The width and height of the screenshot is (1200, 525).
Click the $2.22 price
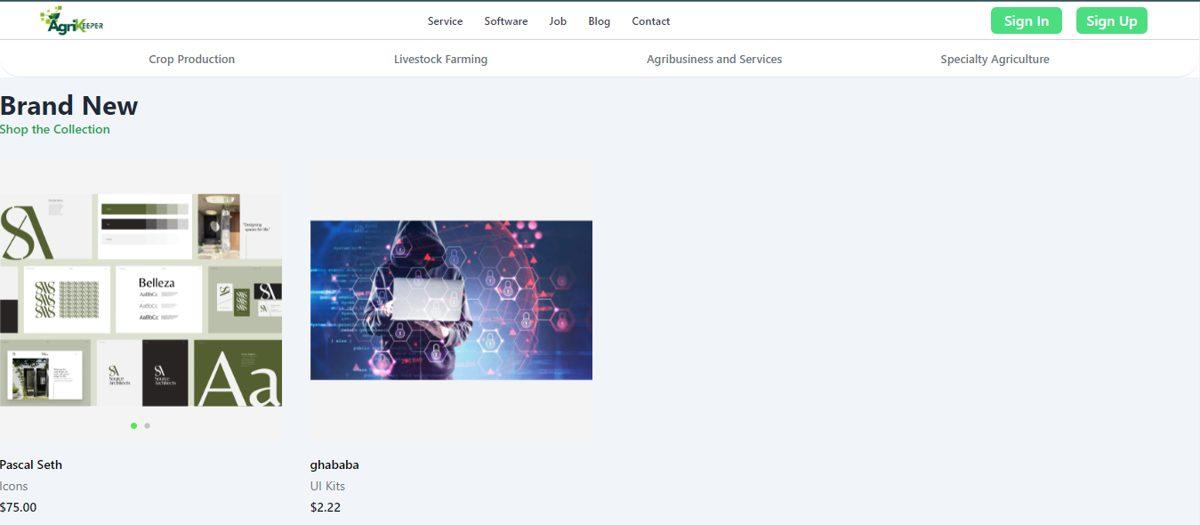tap(326, 507)
